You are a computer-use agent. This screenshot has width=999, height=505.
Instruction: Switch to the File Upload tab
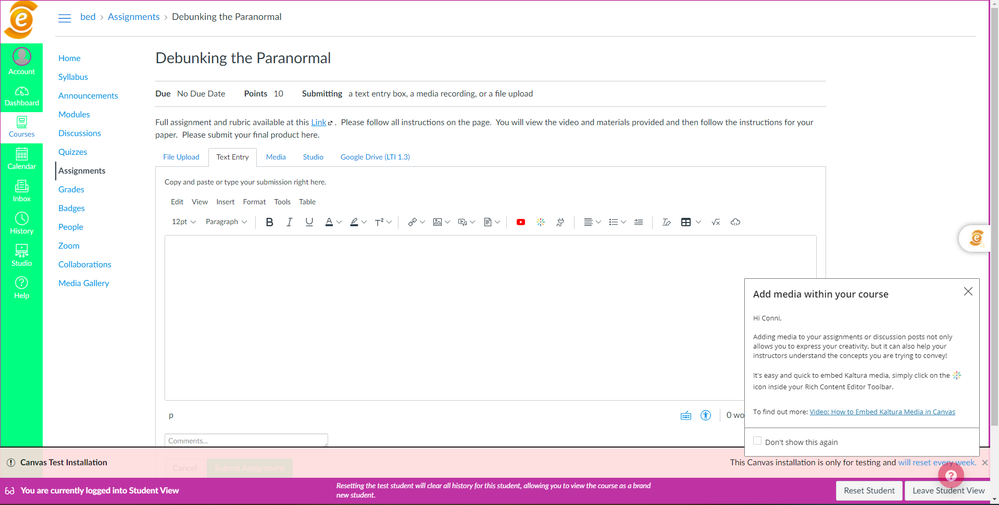181,157
